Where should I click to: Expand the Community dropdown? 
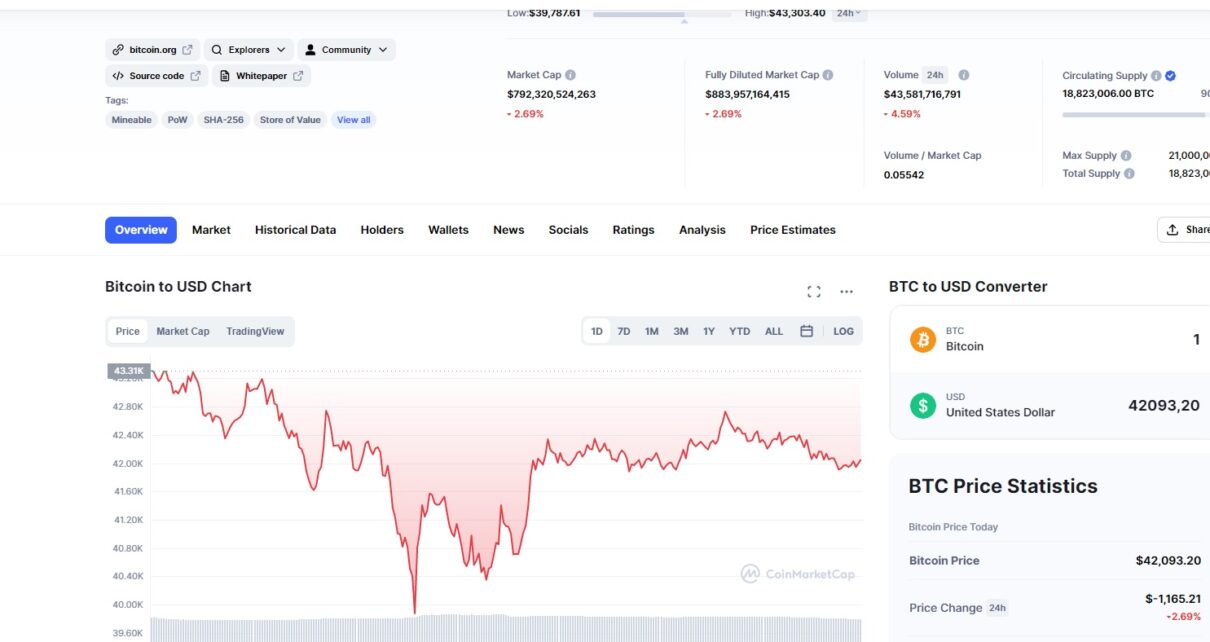point(346,50)
